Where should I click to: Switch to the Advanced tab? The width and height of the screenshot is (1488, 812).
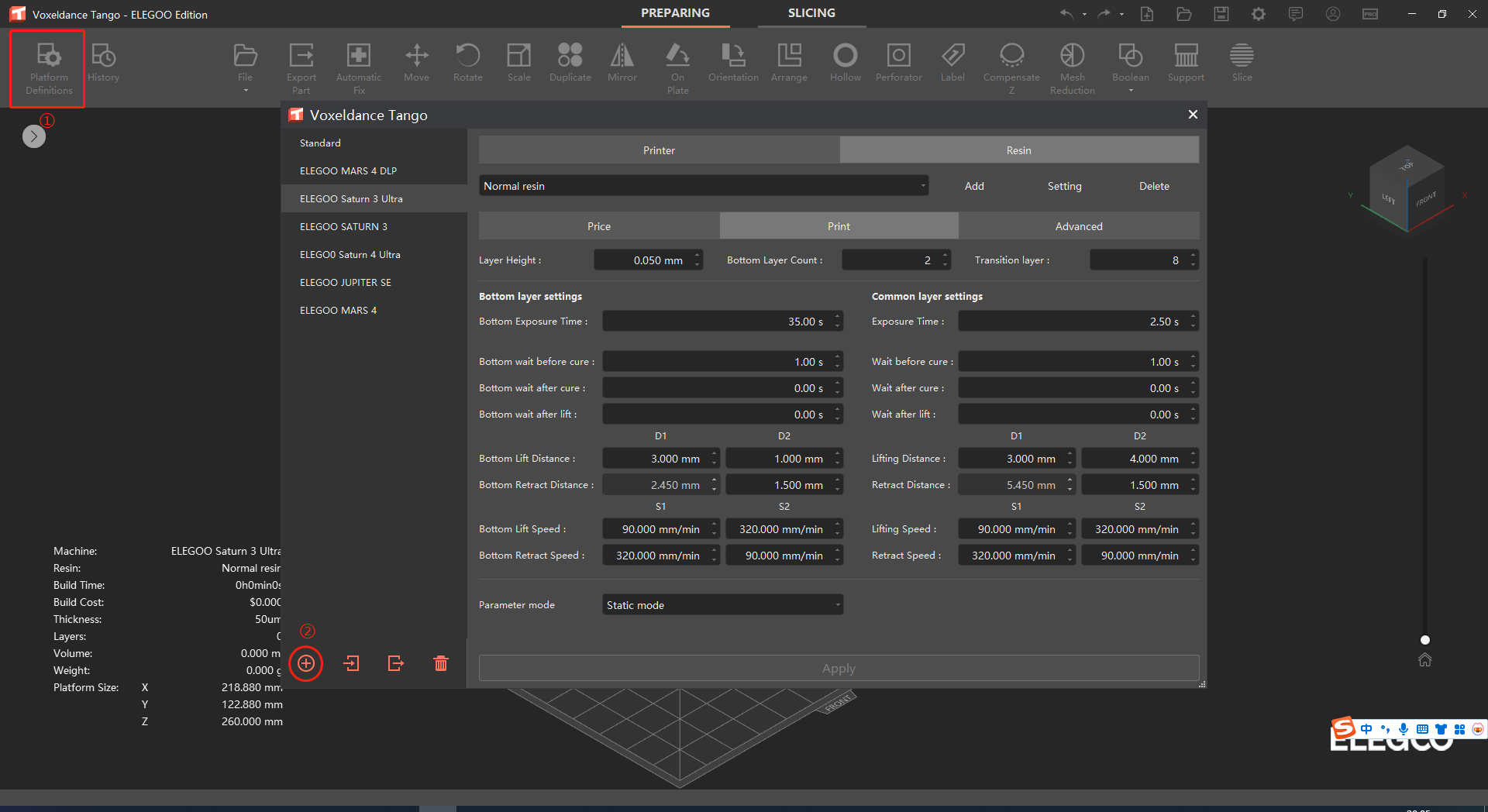[1078, 226]
